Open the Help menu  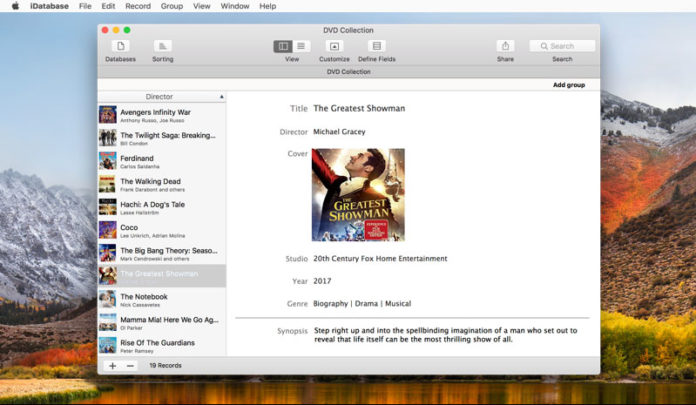pyautogui.click(x=268, y=6)
